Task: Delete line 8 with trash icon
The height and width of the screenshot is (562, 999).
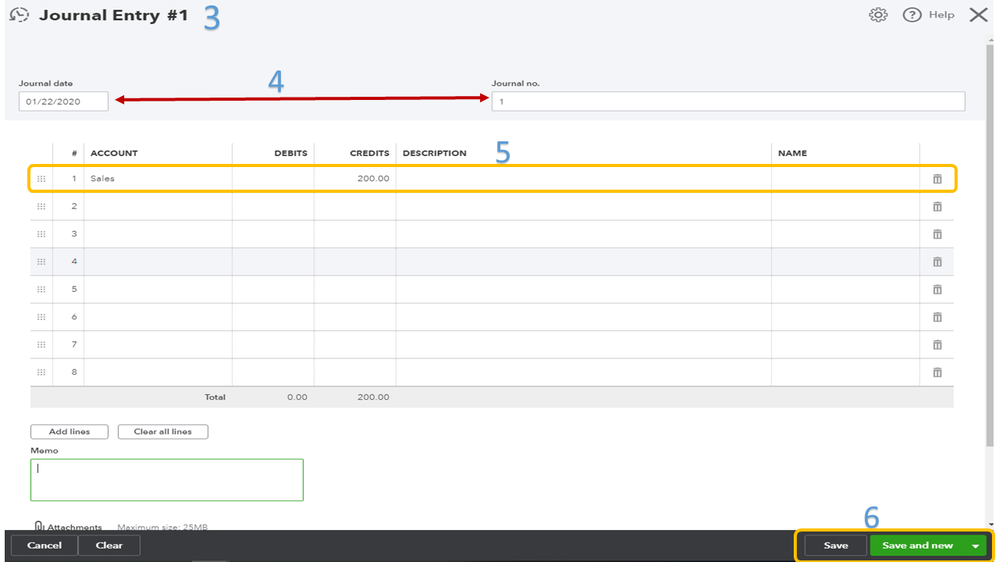Action: [x=937, y=372]
